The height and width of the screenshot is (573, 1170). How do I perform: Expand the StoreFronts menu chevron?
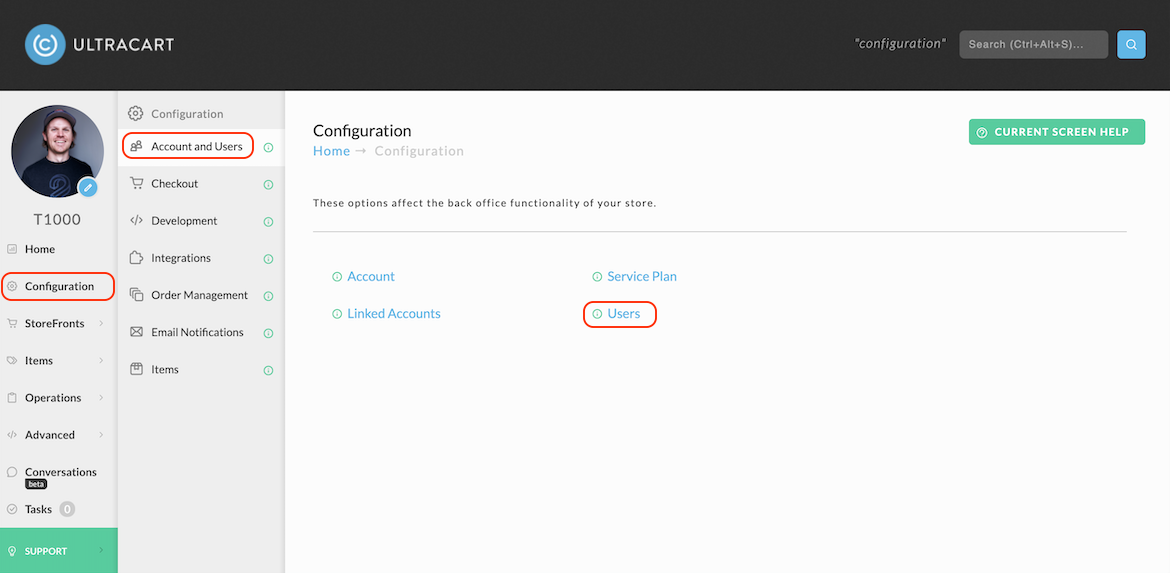click(x=101, y=324)
